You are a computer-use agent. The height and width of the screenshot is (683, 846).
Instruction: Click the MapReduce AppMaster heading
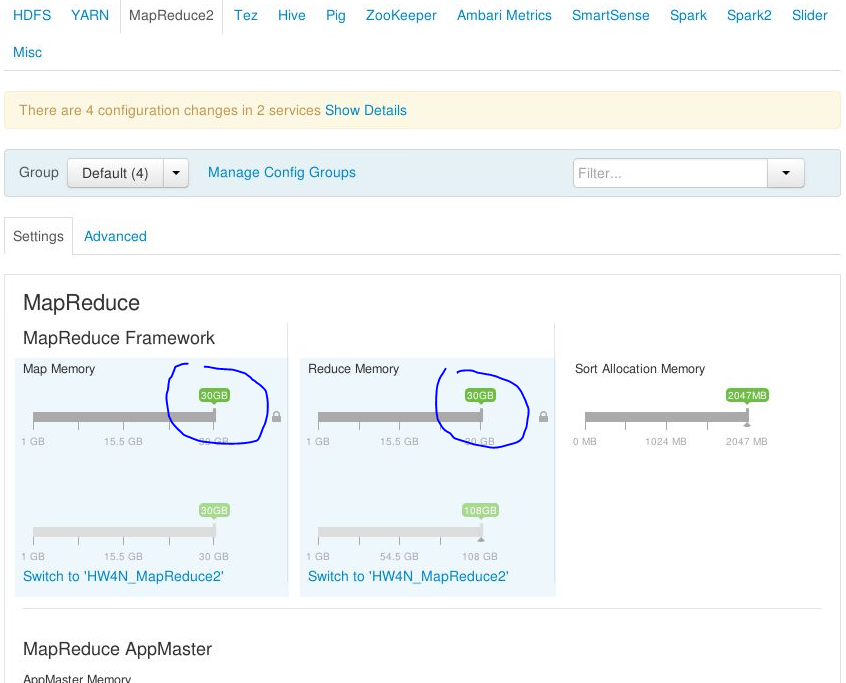point(118,649)
